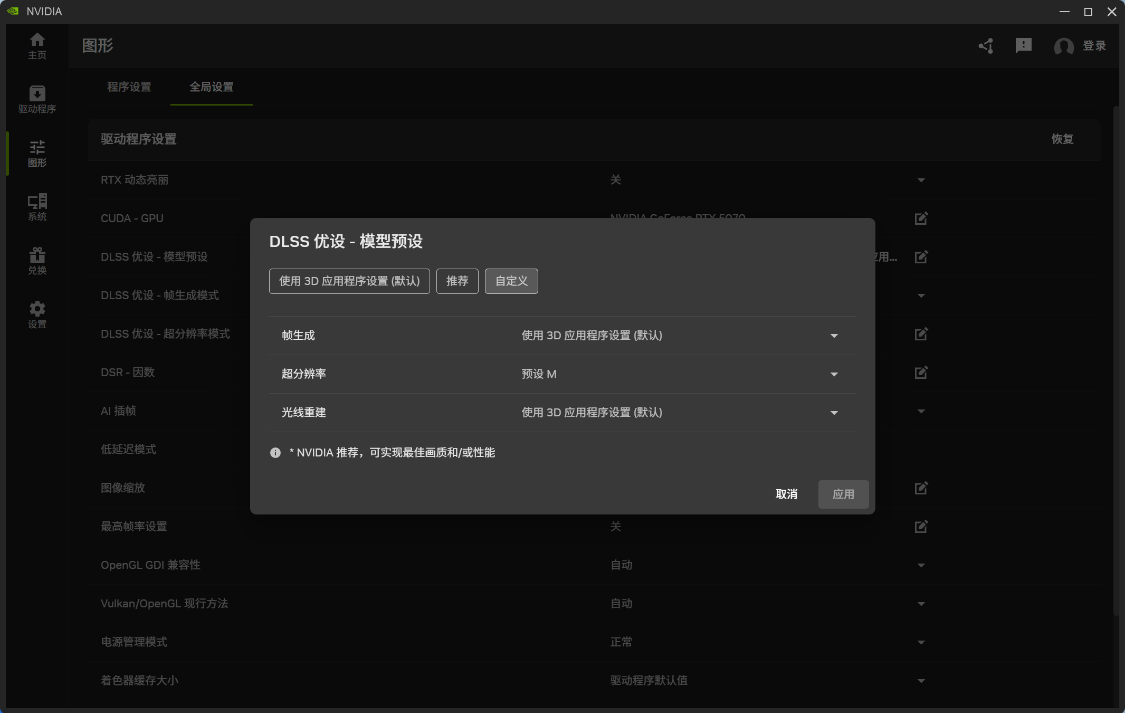
Task: Open the 兑换 redeem gift section
Action: [37, 261]
